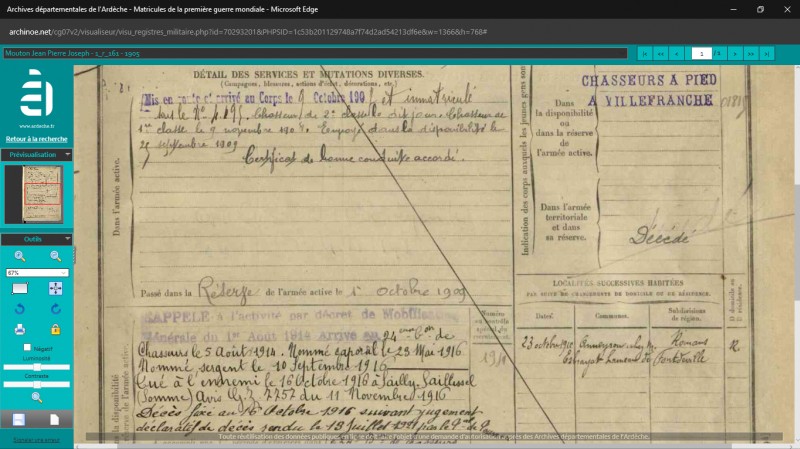Click the zoom out magnifier icon

[x=56, y=256]
